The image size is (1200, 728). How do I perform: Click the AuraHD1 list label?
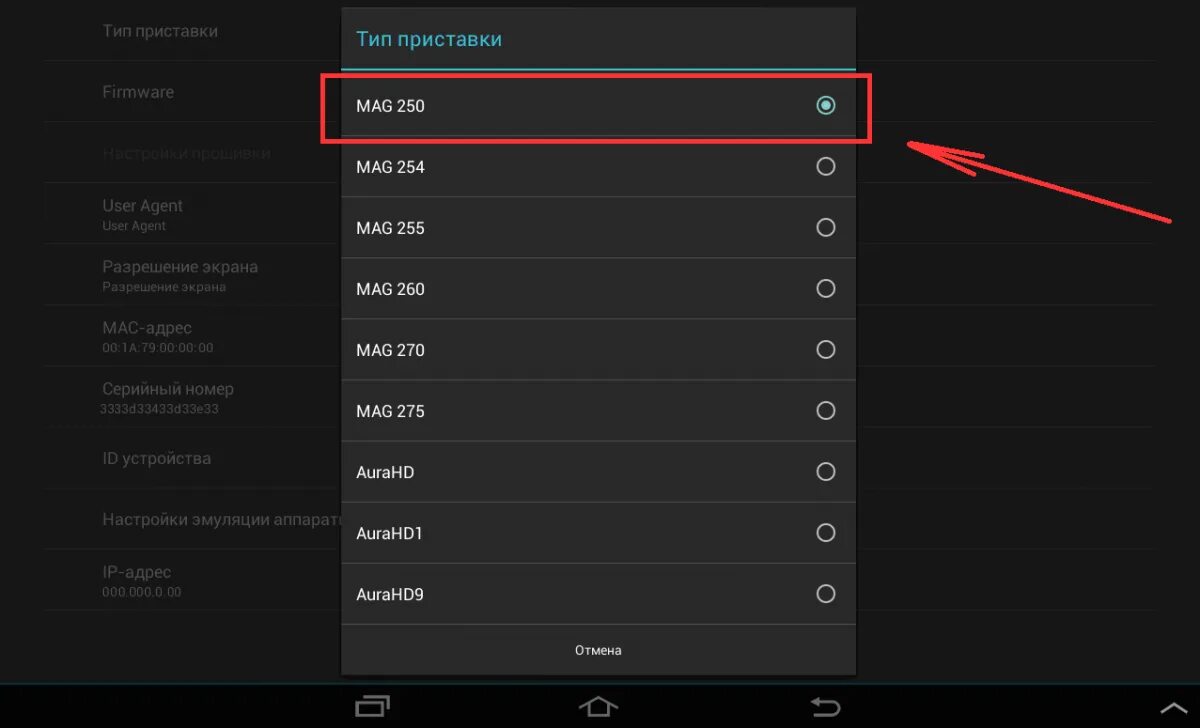(x=389, y=533)
